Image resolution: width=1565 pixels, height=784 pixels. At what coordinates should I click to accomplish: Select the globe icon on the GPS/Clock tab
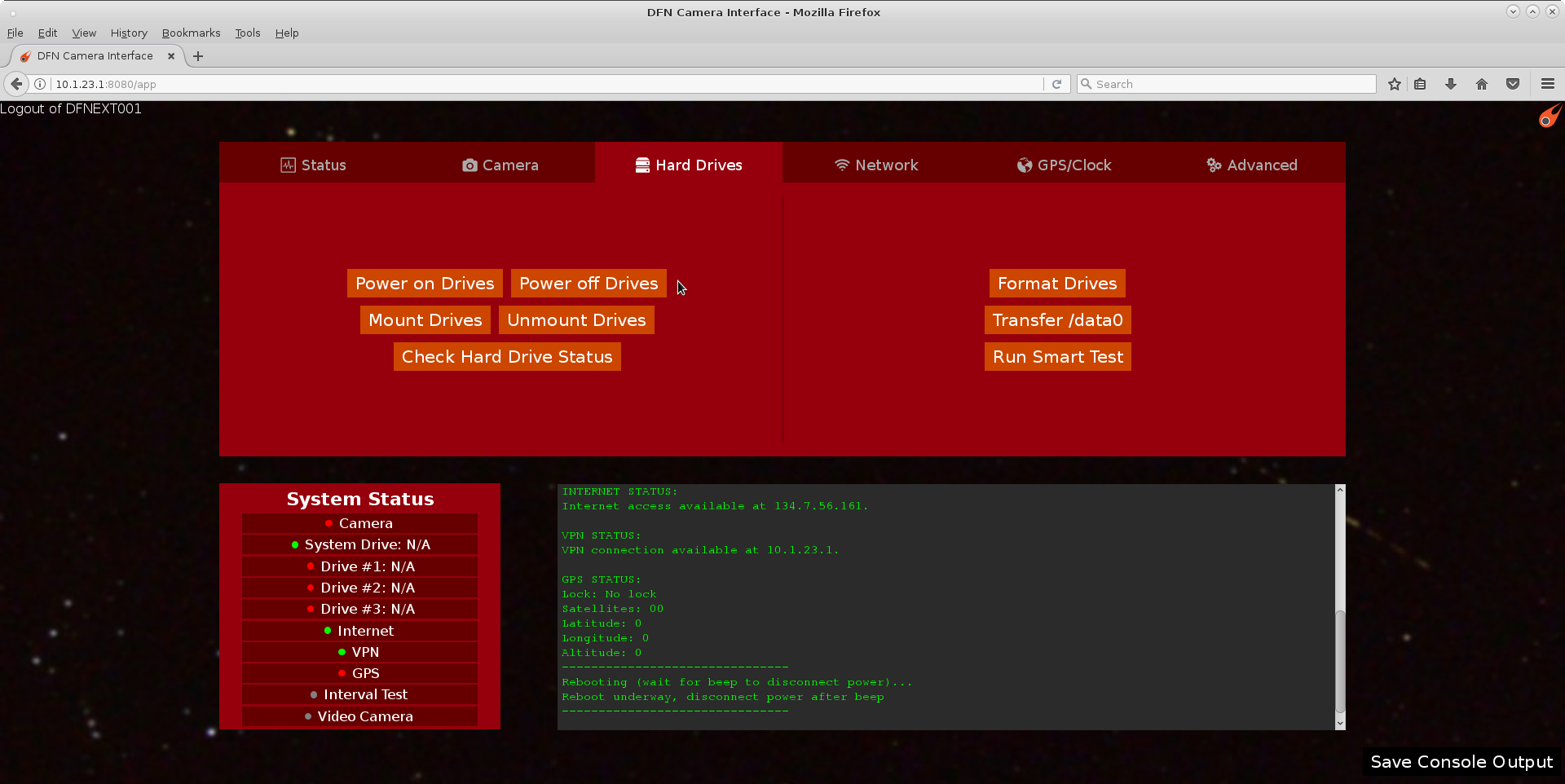coord(1024,165)
